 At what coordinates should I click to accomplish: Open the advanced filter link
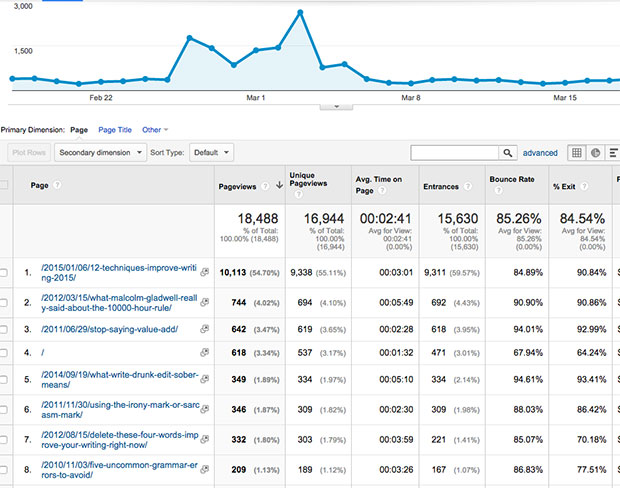540,153
